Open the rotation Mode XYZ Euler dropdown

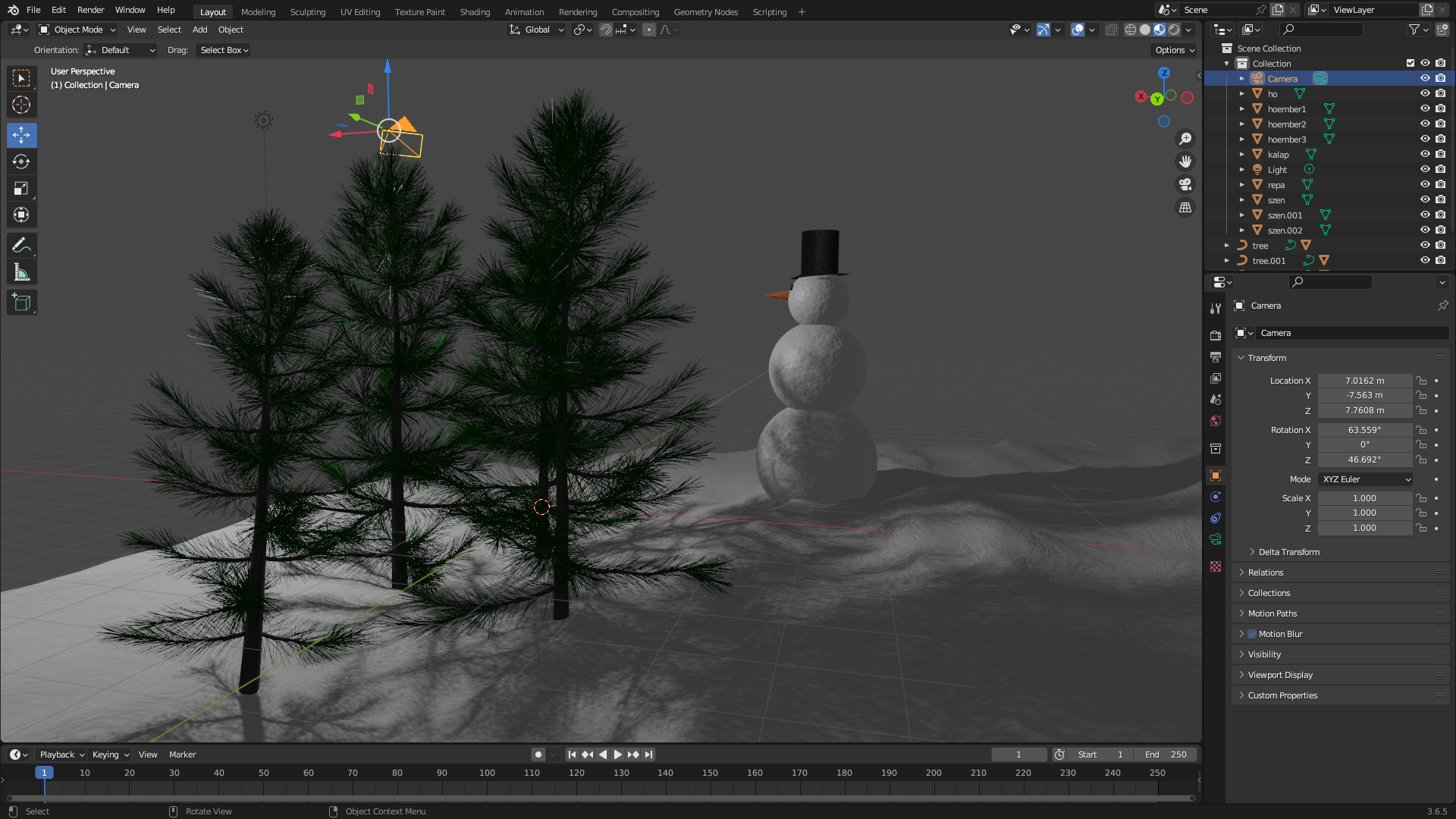point(1365,479)
